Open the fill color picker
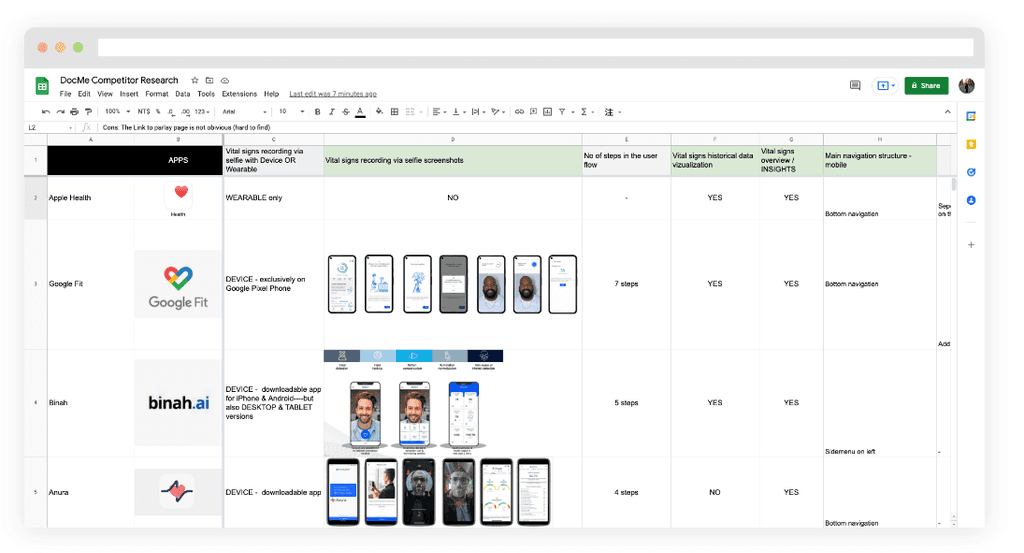The height and width of the screenshot is (553, 1024). click(379, 112)
